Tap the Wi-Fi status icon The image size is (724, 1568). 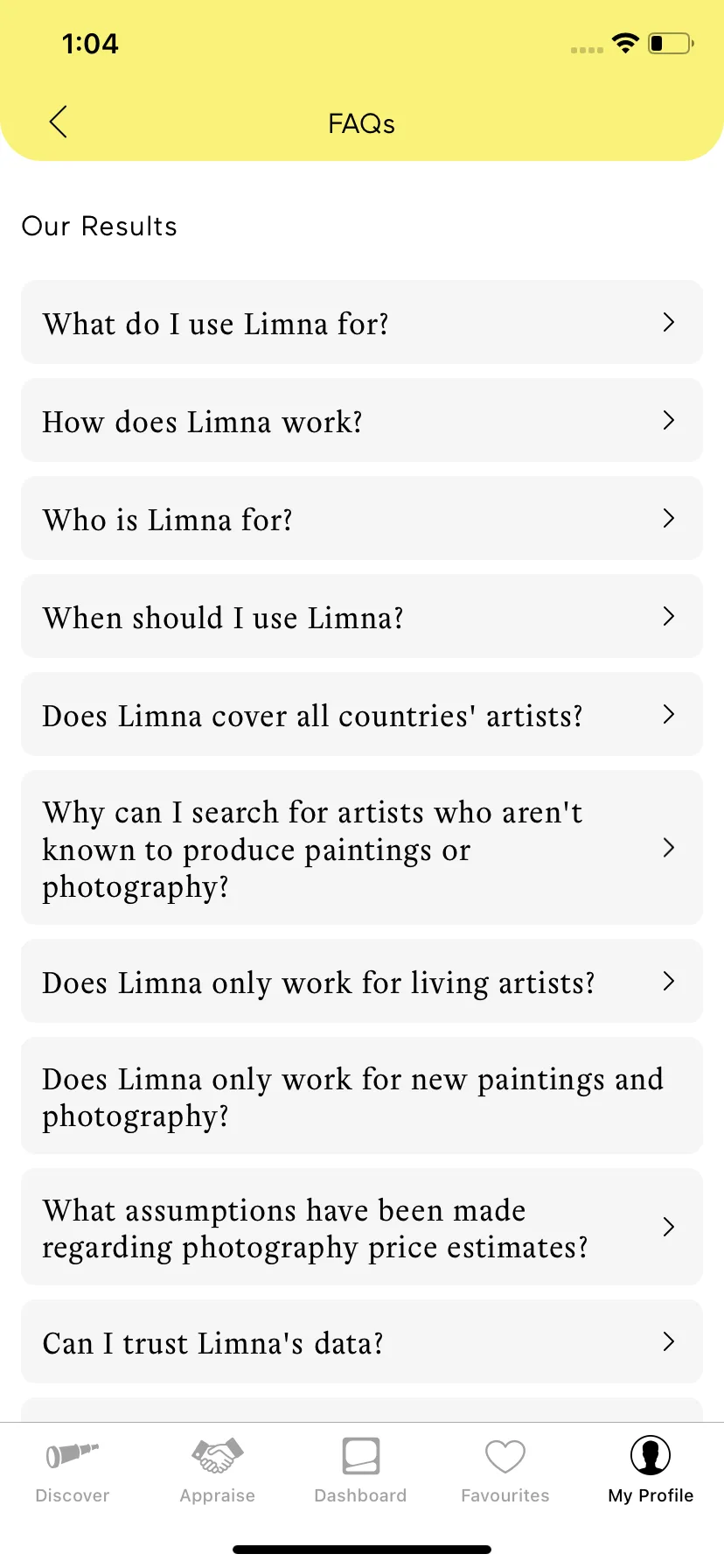coord(625,43)
